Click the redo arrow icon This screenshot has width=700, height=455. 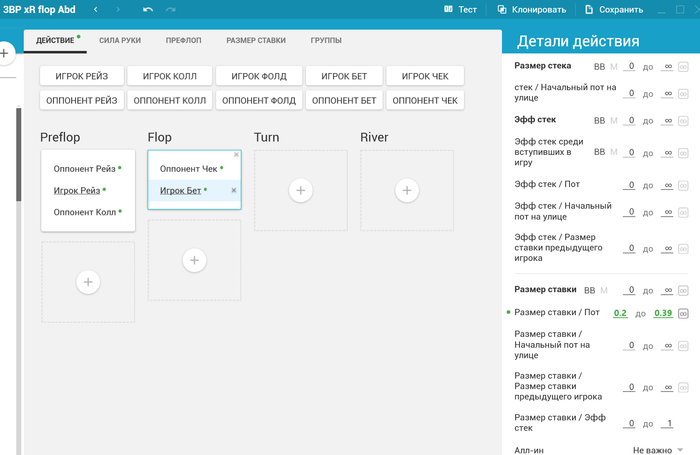click(171, 9)
